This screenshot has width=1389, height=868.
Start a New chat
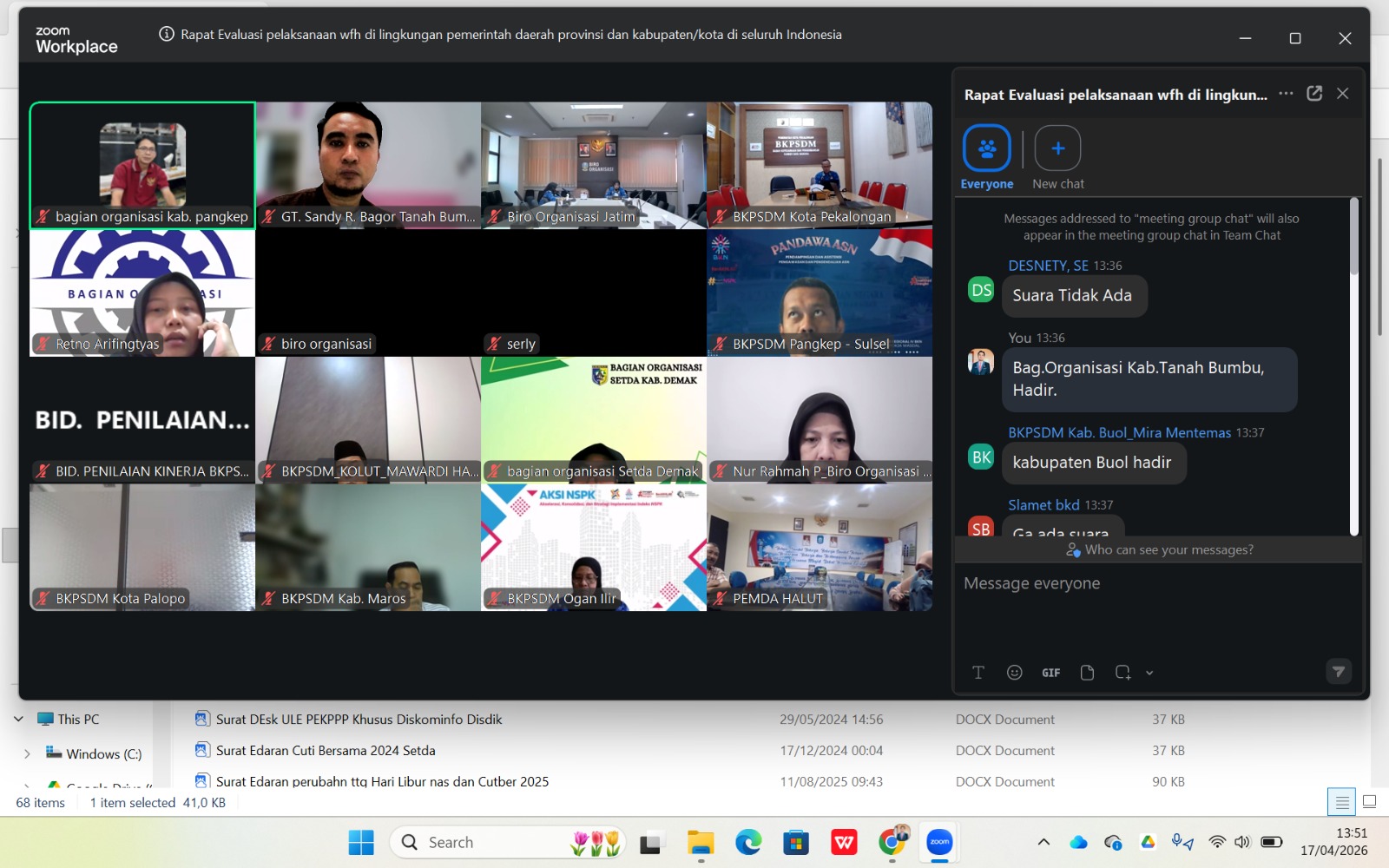click(x=1058, y=157)
